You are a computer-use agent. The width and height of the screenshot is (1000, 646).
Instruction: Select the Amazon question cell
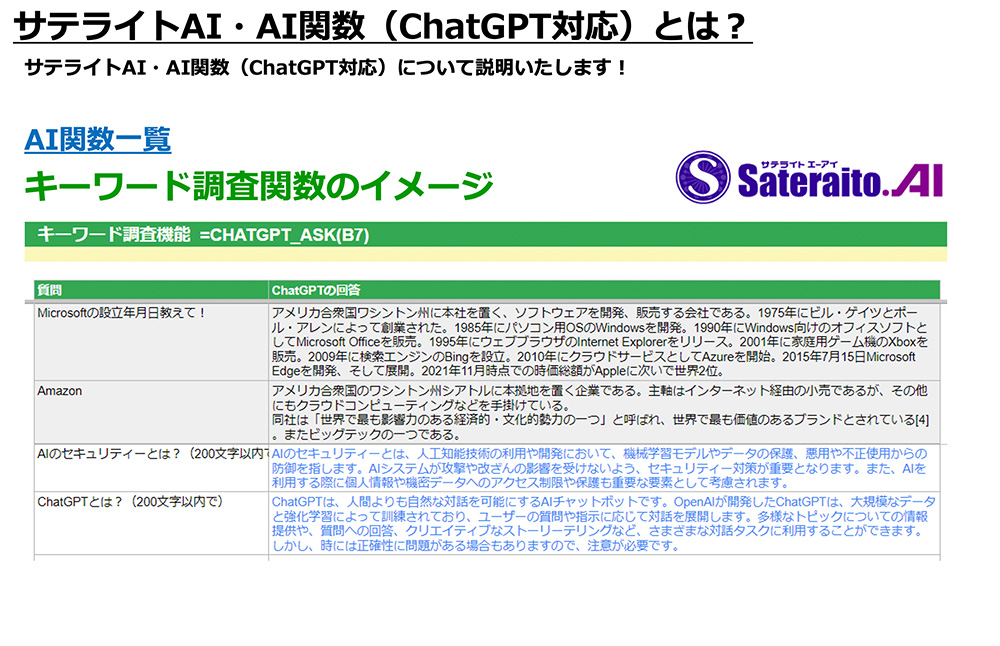[x=151, y=412]
